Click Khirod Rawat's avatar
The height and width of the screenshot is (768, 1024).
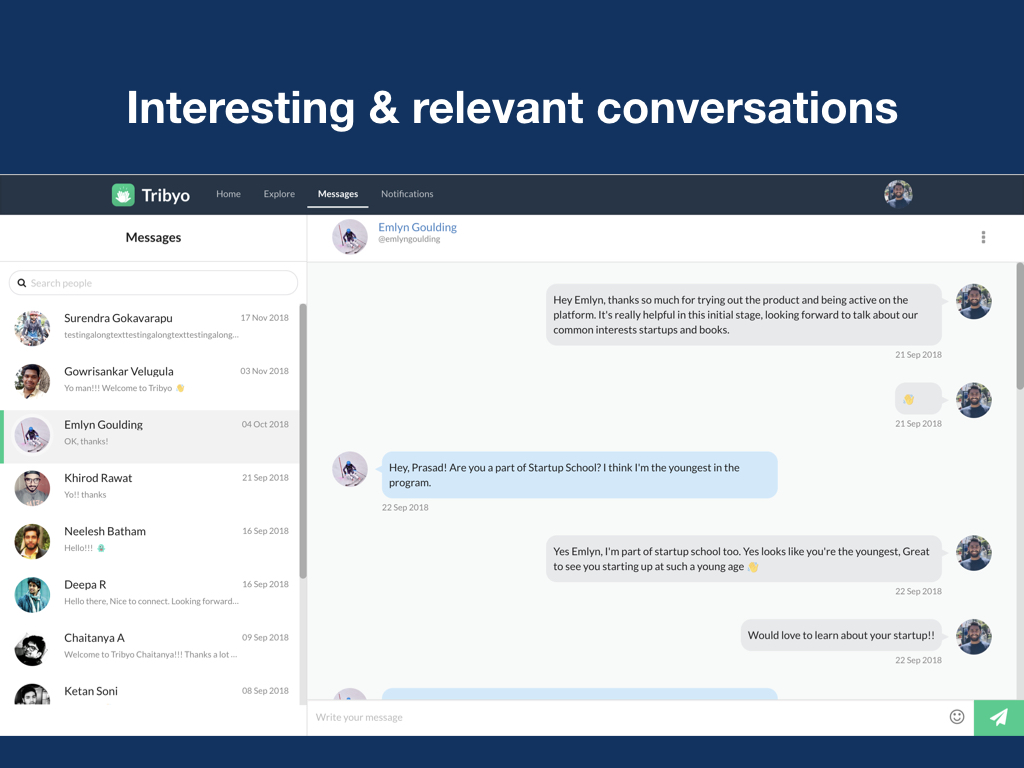click(32, 488)
